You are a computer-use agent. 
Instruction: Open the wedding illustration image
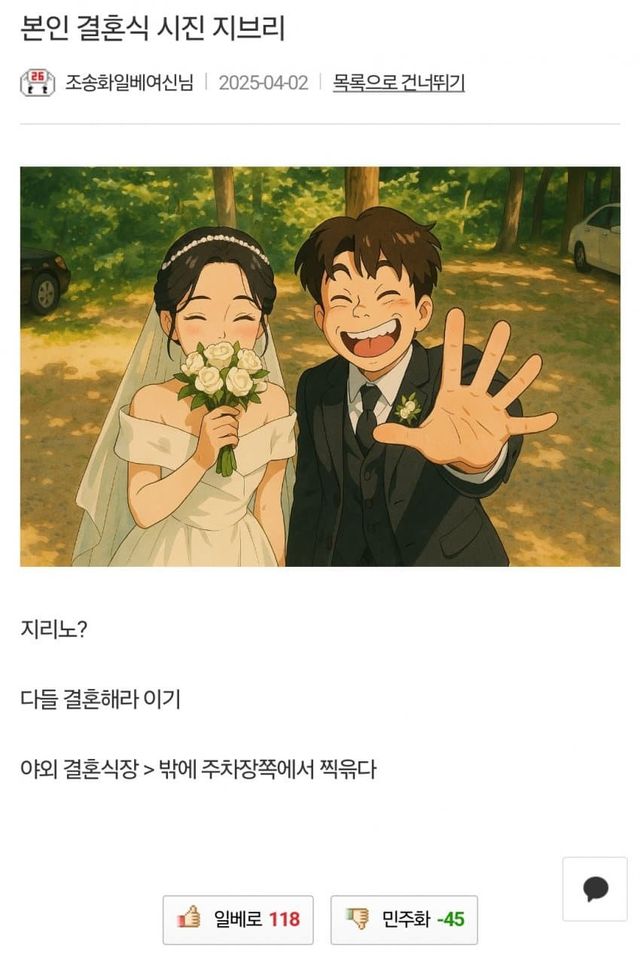coord(320,366)
